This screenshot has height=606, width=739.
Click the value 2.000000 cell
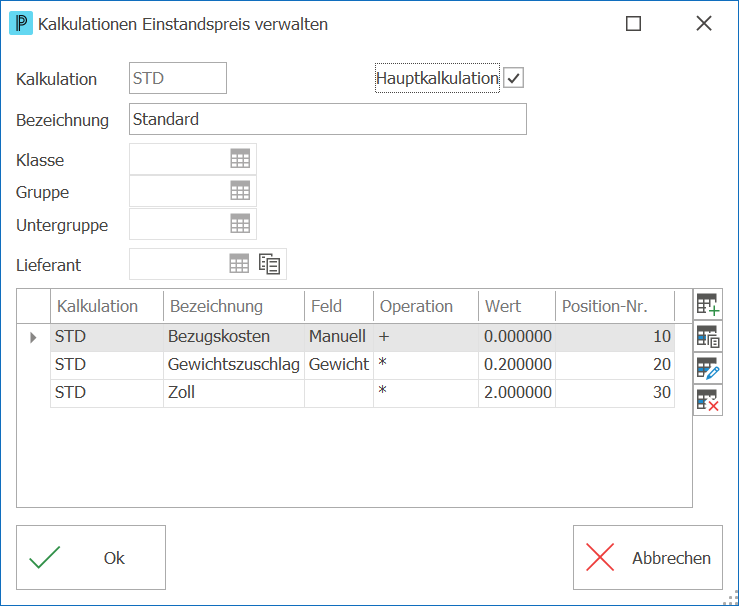tap(517, 393)
